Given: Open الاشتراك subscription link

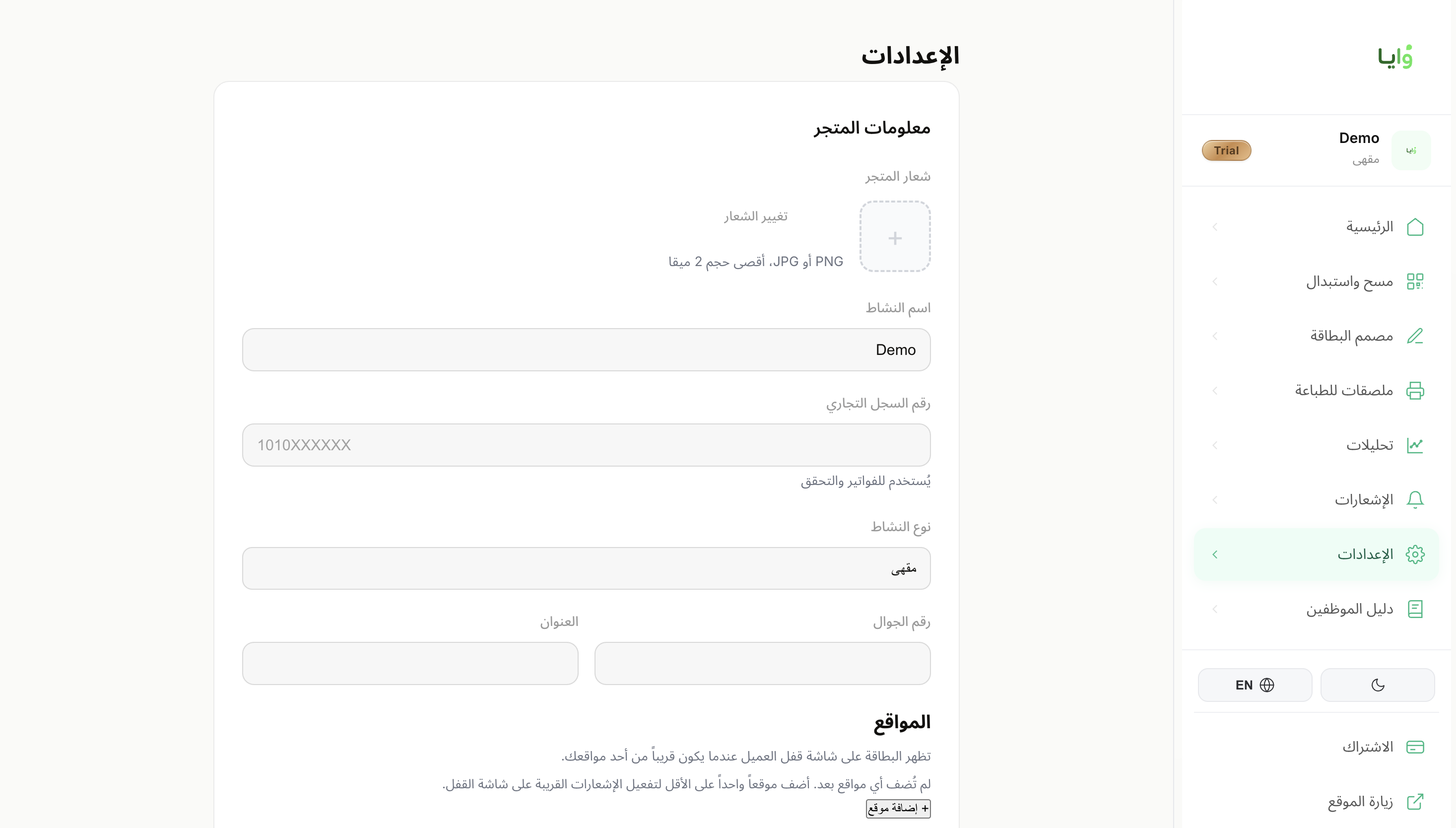Looking at the screenshot, I should [1317, 747].
